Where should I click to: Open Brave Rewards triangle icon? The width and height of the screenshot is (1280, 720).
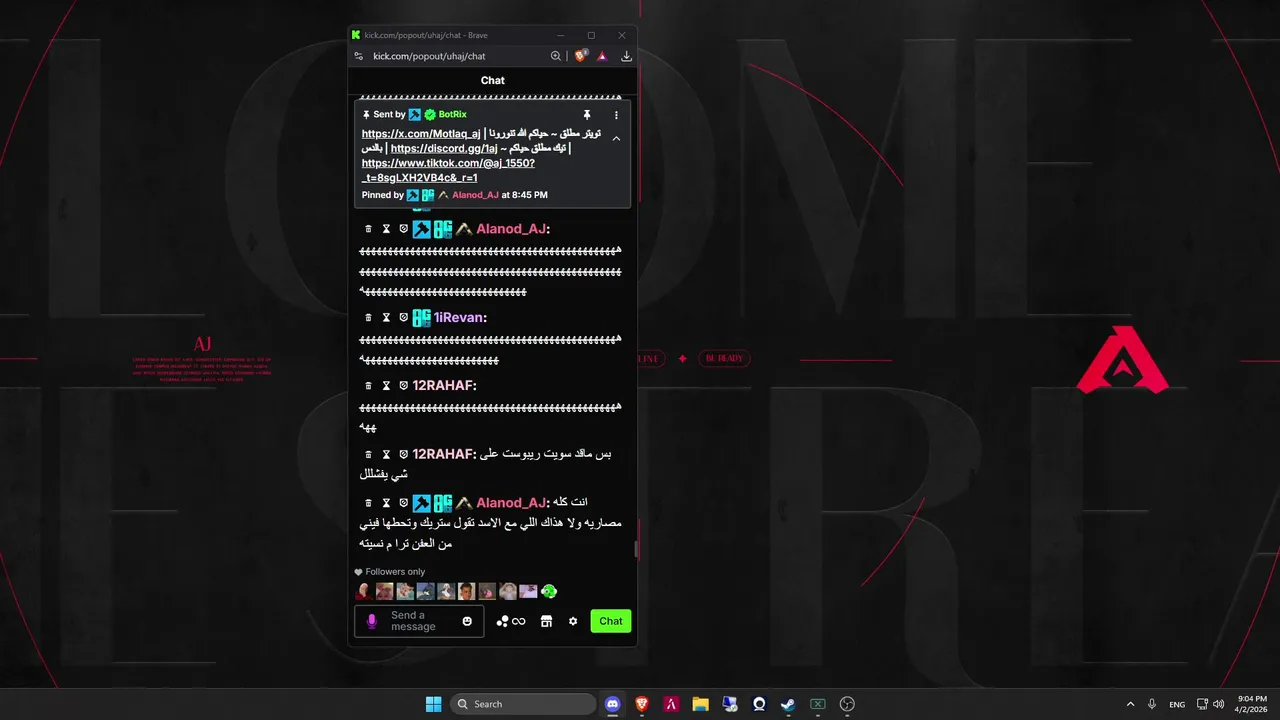tap(602, 56)
